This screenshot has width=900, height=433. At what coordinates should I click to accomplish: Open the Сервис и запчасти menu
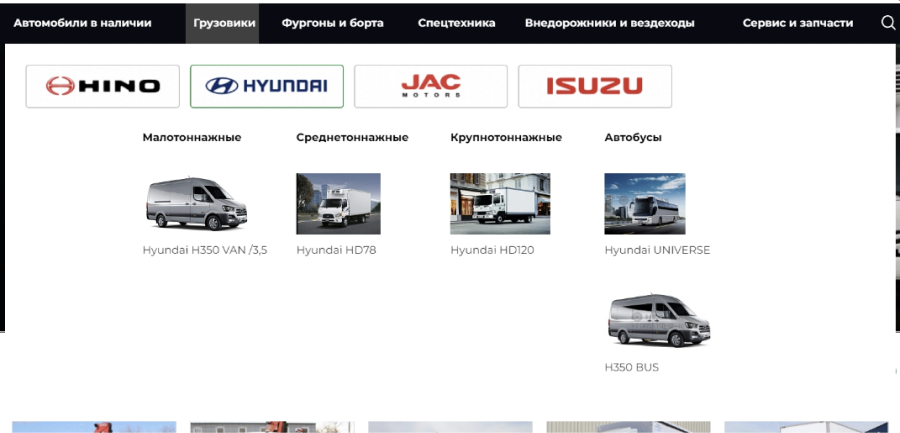click(798, 23)
